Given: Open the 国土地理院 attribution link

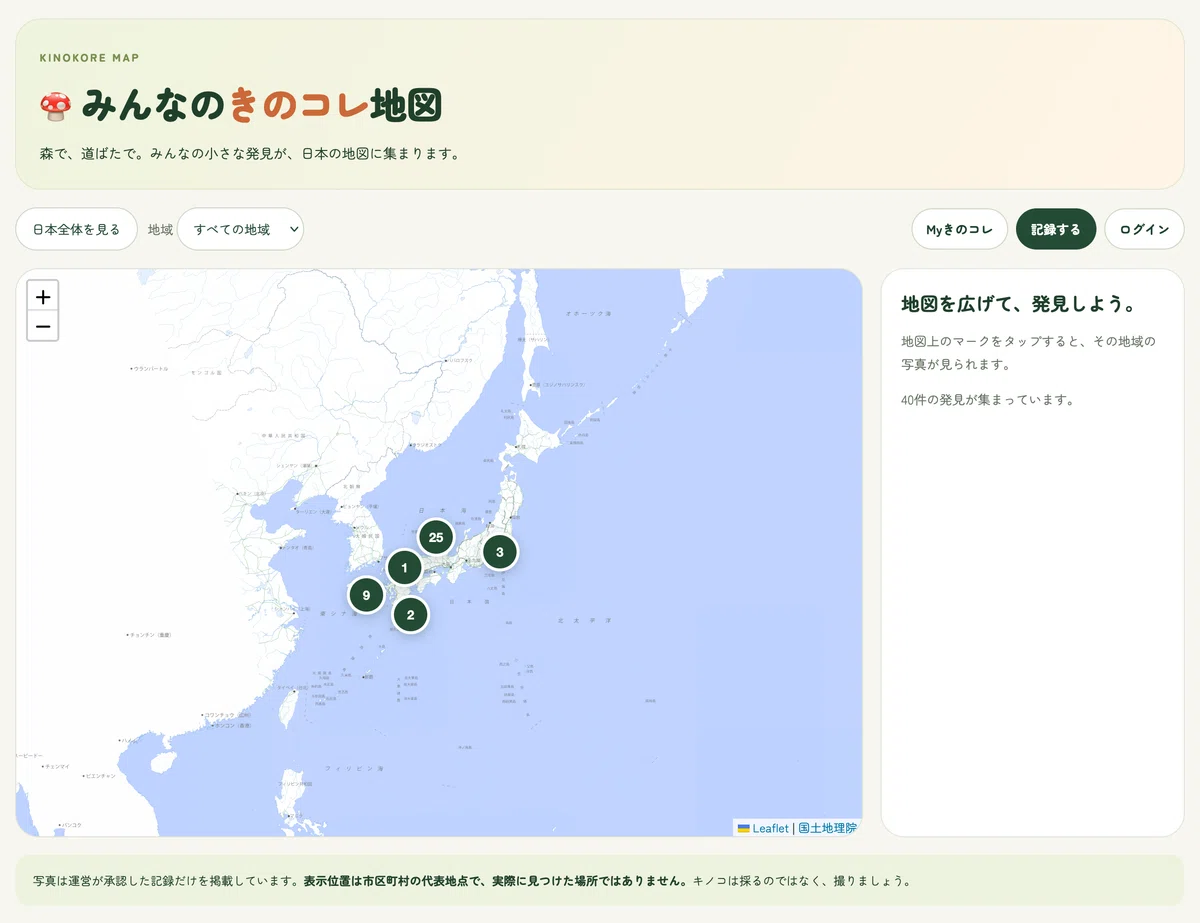Looking at the screenshot, I should [827, 828].
